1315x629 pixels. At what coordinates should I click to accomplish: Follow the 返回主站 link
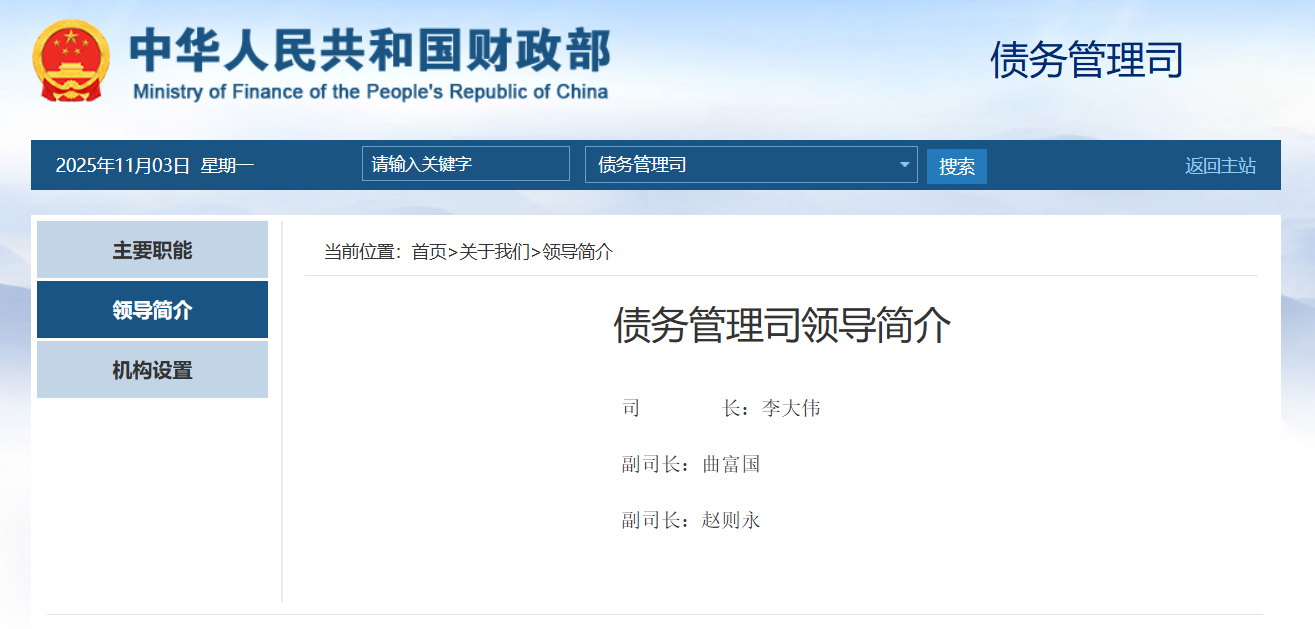pyautogui.click(x=1220, y=166)
